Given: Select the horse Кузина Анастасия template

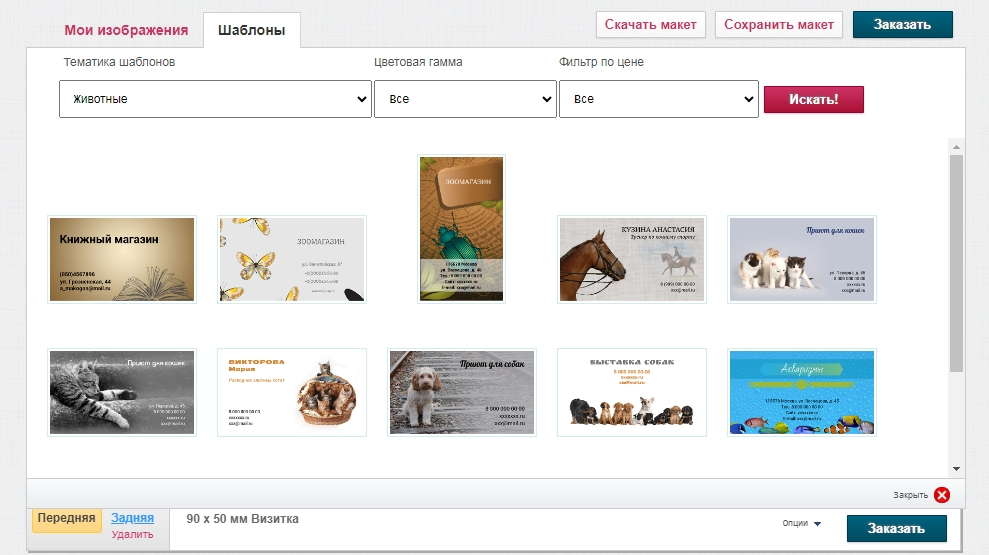Looking at the screenshot, I should 632,259.
